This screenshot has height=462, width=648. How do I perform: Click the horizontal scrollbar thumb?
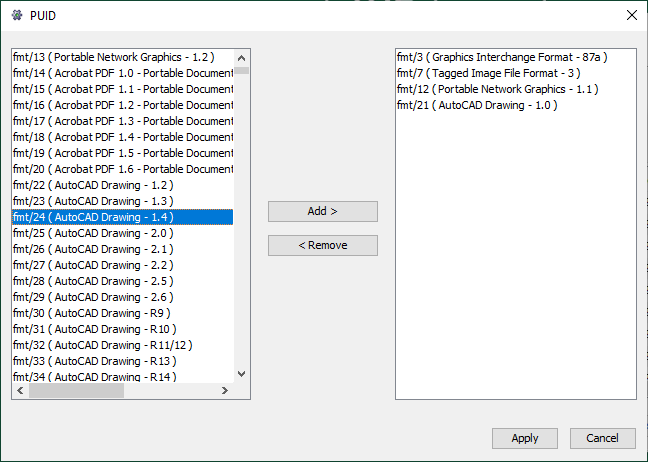[76, 390]
